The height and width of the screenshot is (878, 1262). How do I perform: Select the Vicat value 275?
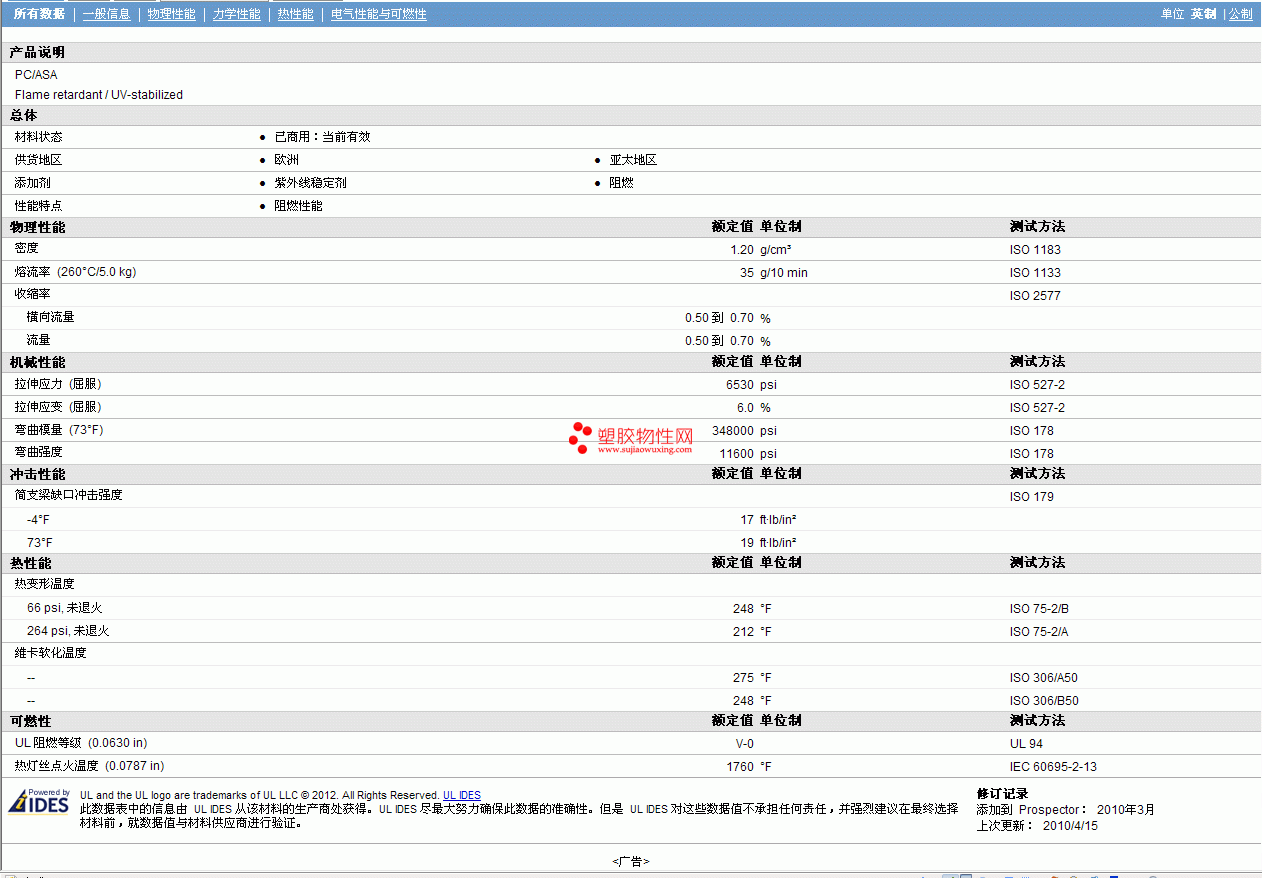743,678
